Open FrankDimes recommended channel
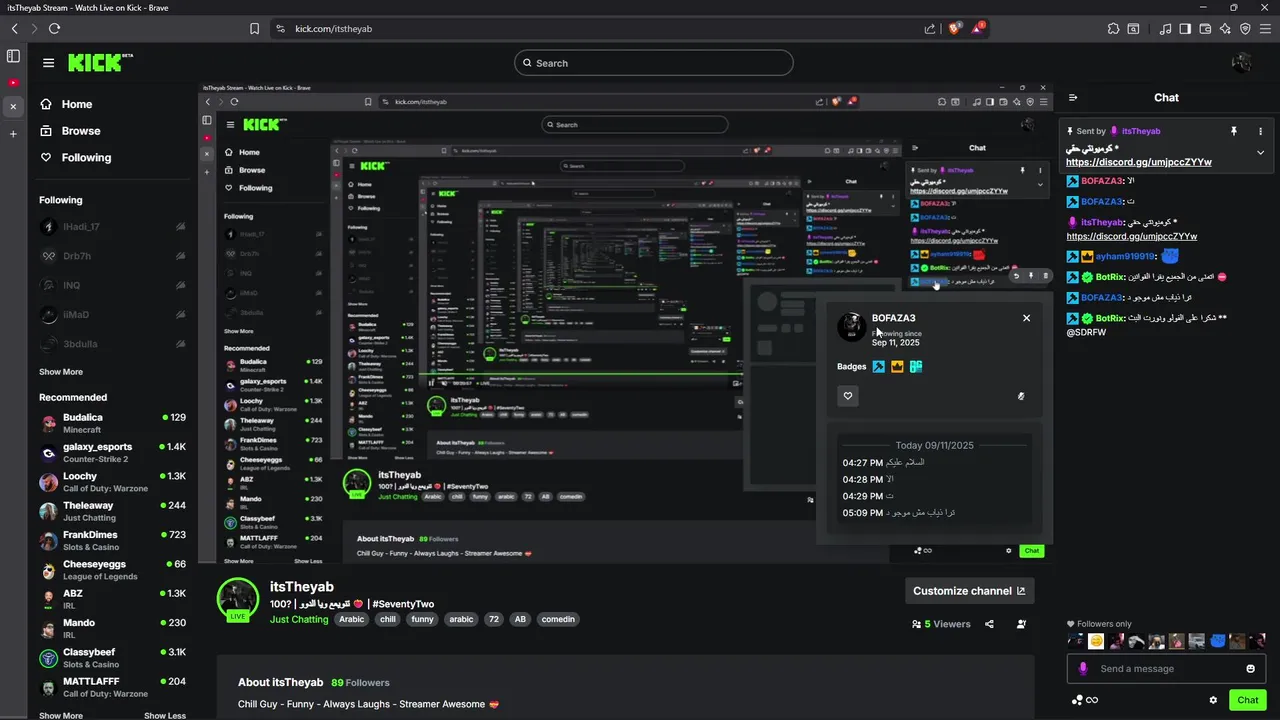The image size is (1280, 720). 113,540
